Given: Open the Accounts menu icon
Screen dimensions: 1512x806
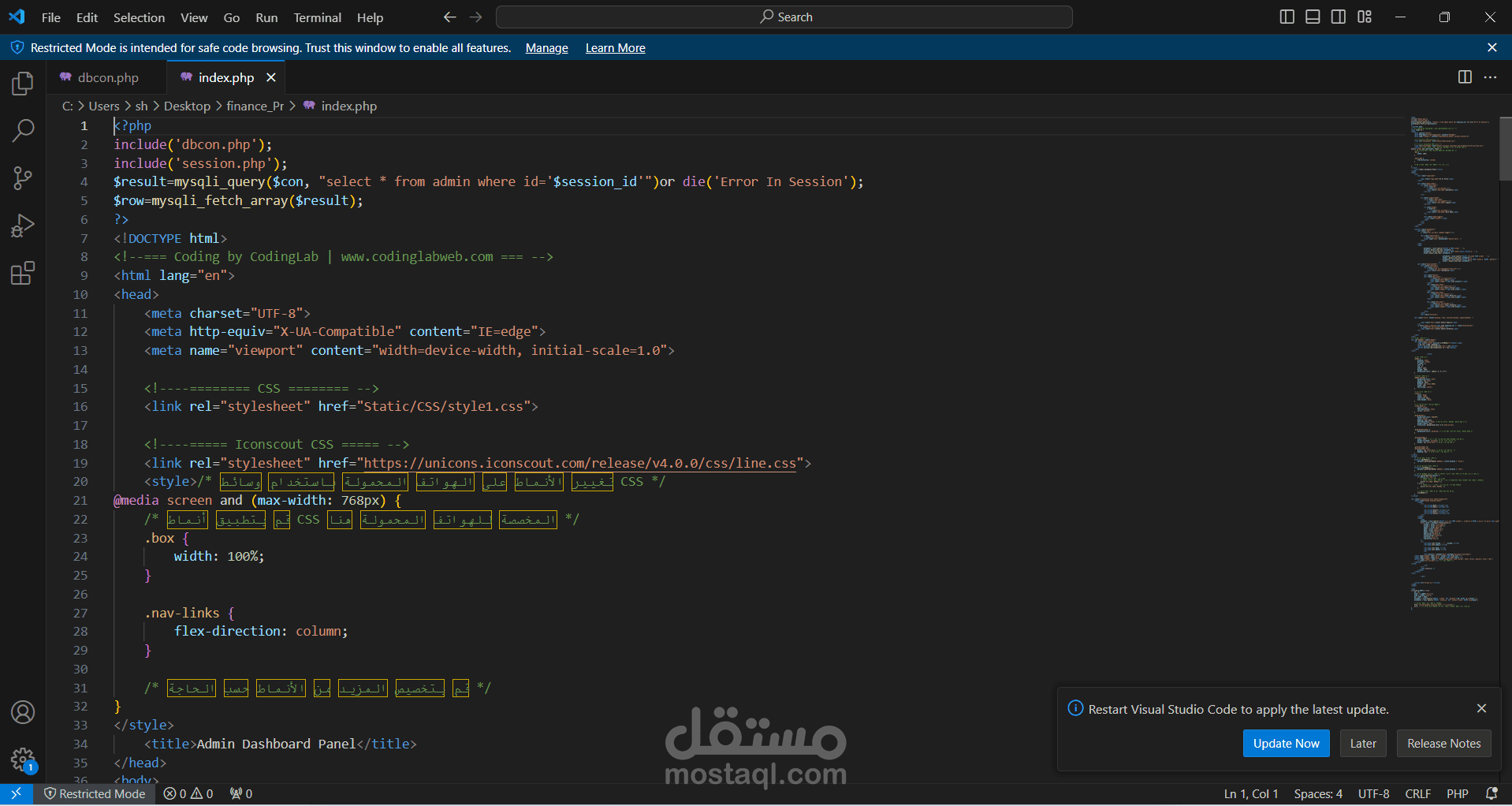Looking at the screenshot, I should point(23,712).
